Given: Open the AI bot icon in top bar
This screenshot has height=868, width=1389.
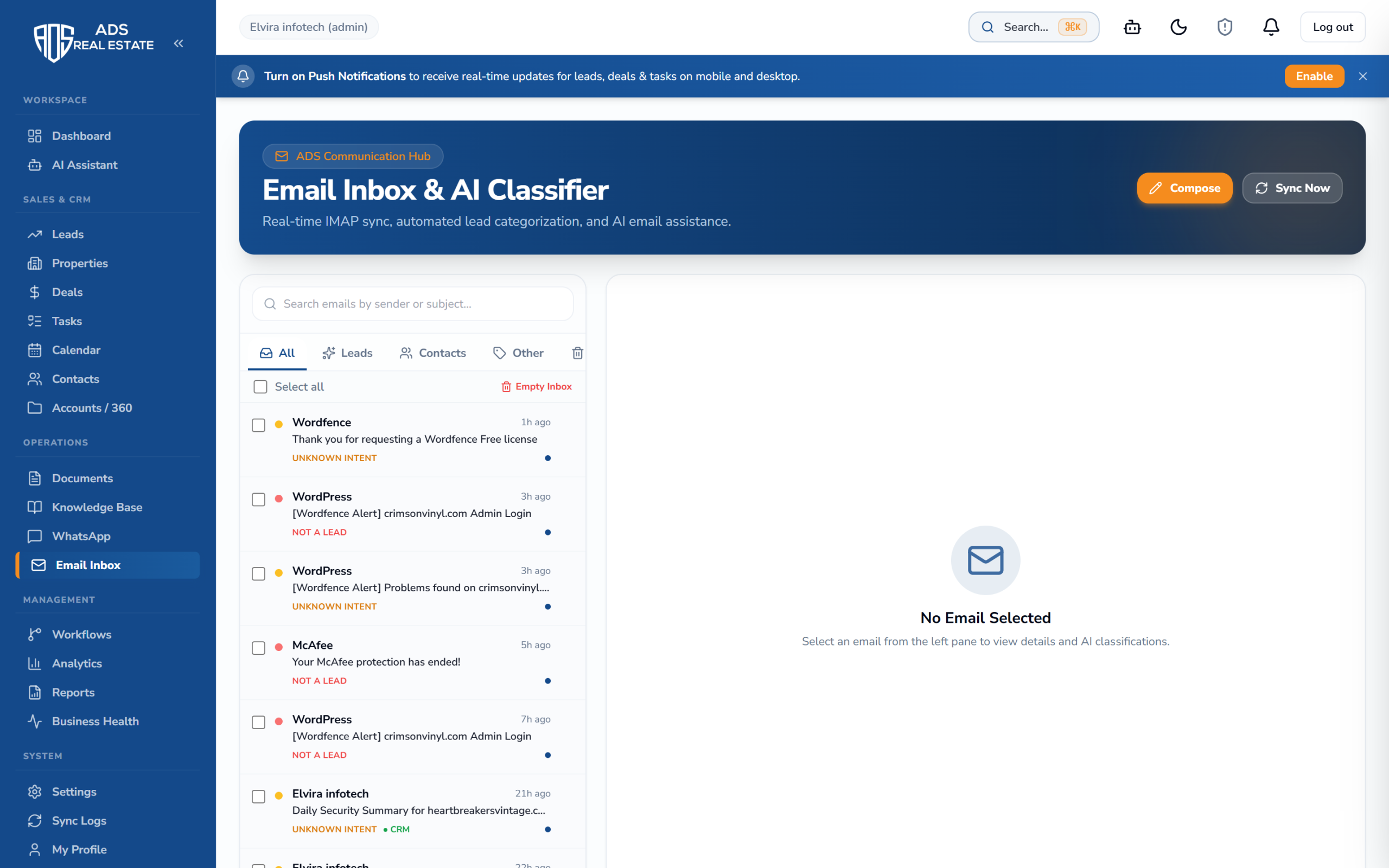Looking at the screenshot, I should 1132,27.
